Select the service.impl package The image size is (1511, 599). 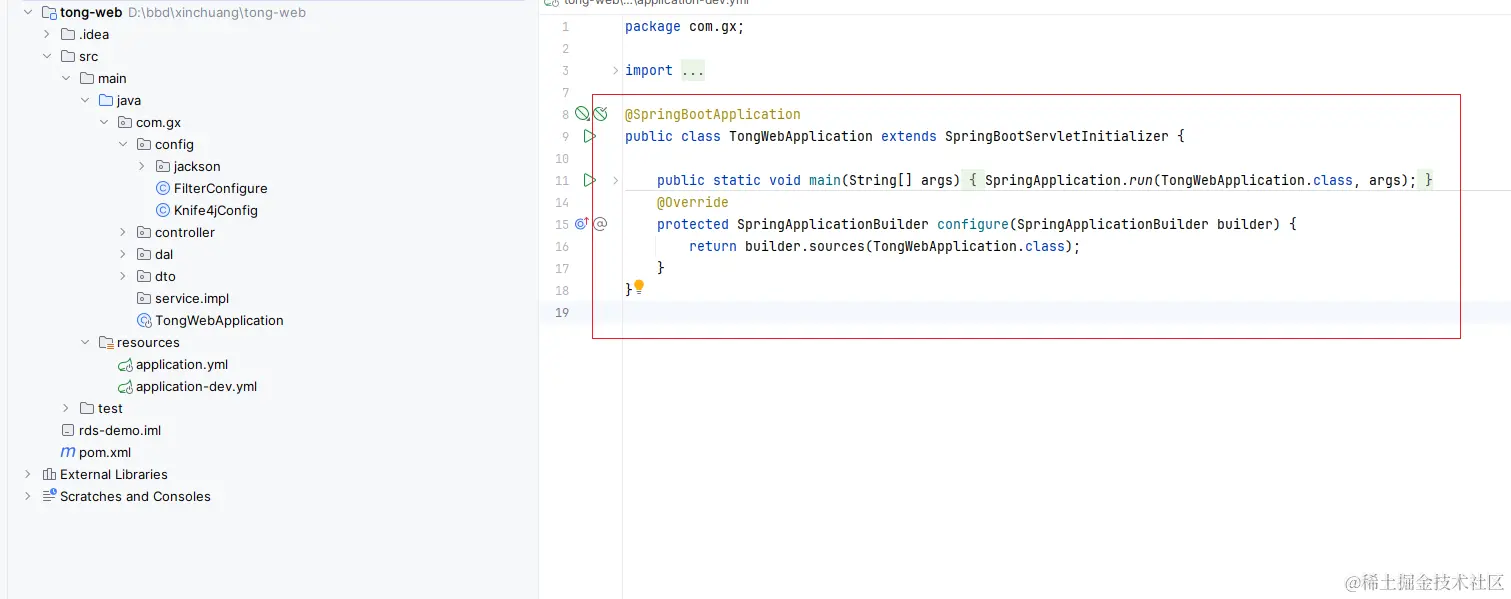point(192,299)
